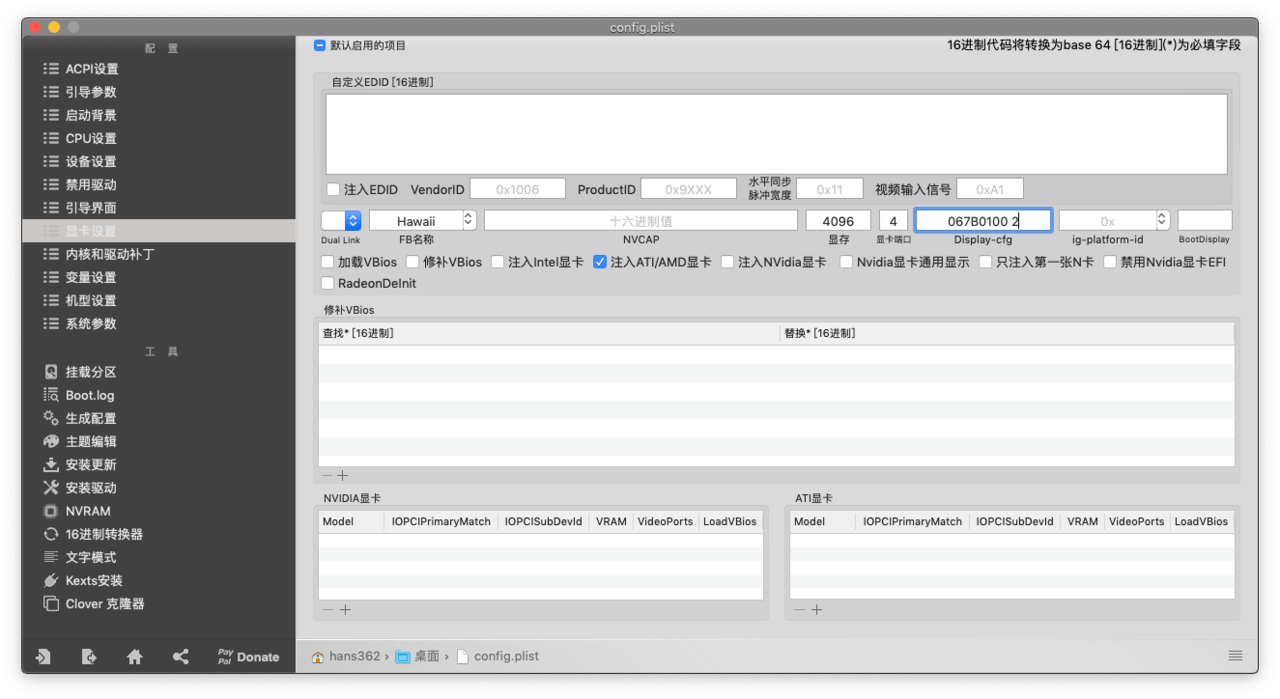Switch to 文字模式 icon

coord(51,557)
